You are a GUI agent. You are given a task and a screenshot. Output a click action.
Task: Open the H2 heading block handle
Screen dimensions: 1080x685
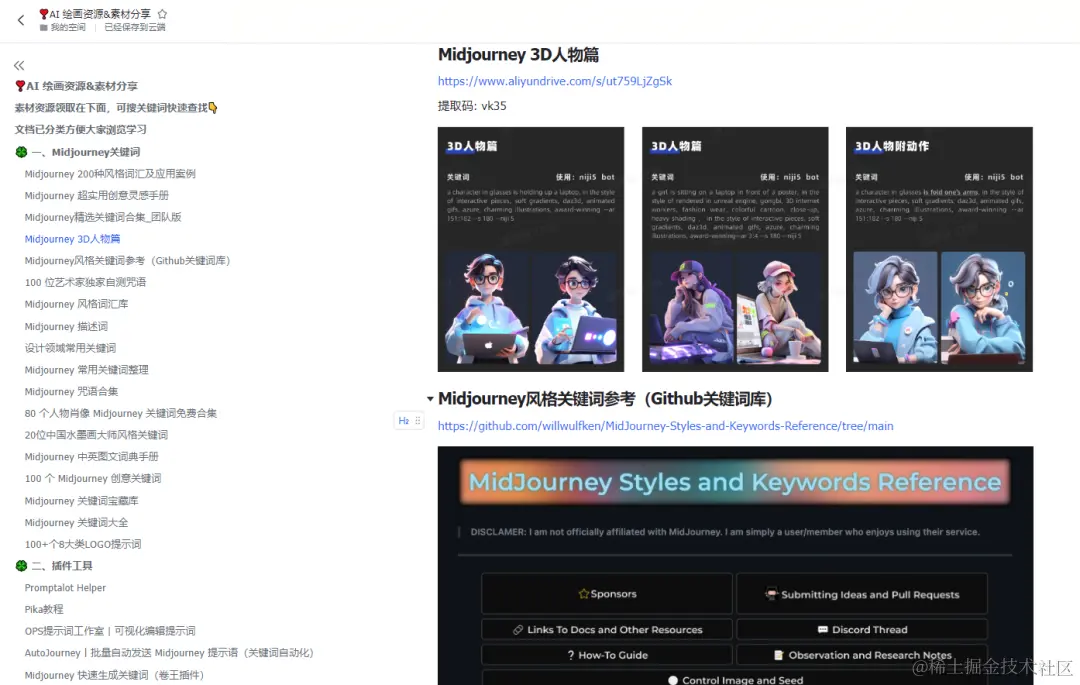pyautogui.click(x=408, y=421)
